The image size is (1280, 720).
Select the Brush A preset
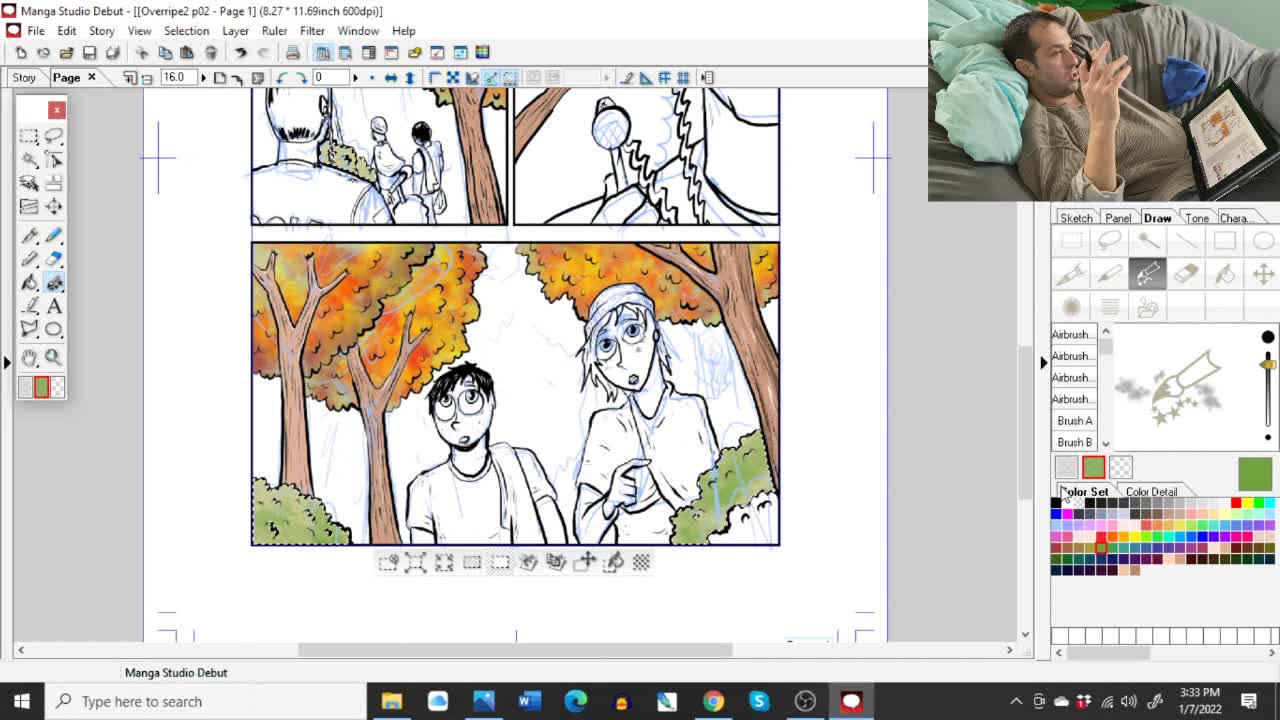click(1075, 421)
